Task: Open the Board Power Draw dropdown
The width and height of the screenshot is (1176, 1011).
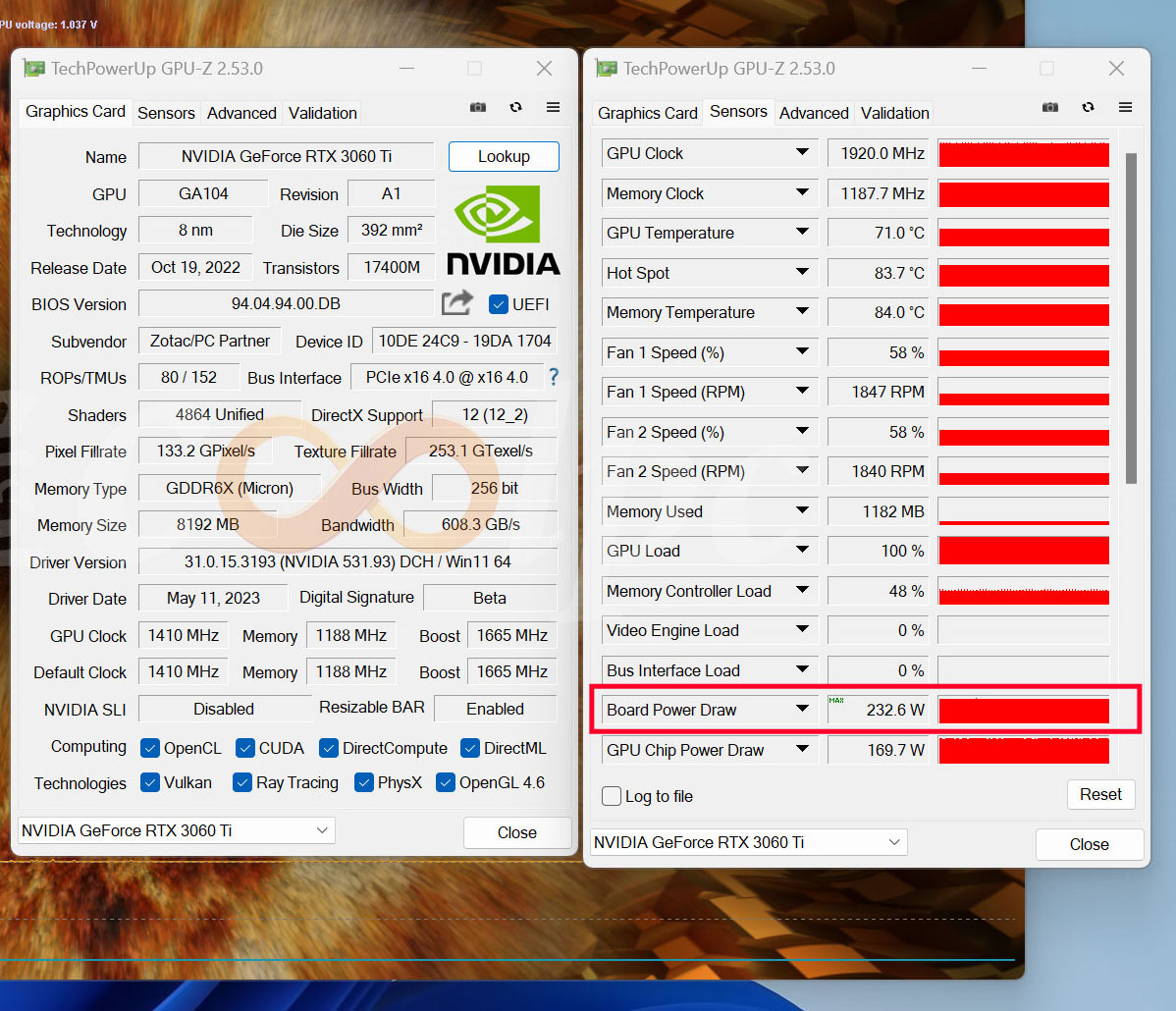Action: tap(802, 709)
